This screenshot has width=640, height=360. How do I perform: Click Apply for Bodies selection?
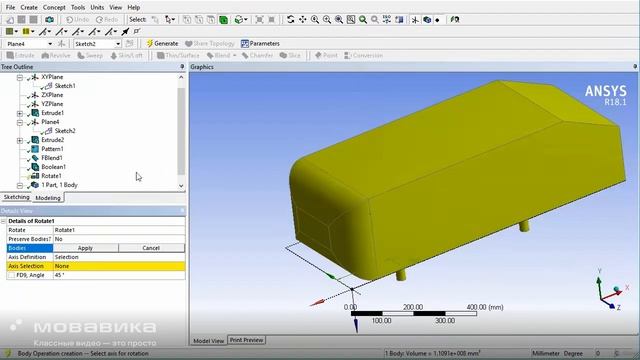[85, 248]
